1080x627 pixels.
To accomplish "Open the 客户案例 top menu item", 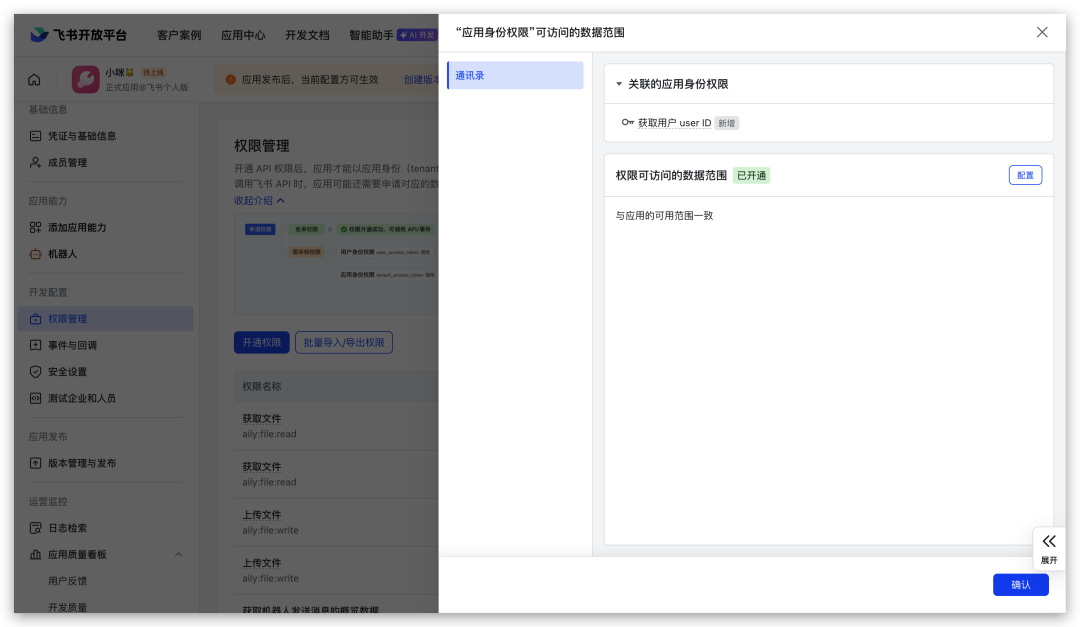I will [179, 35].
